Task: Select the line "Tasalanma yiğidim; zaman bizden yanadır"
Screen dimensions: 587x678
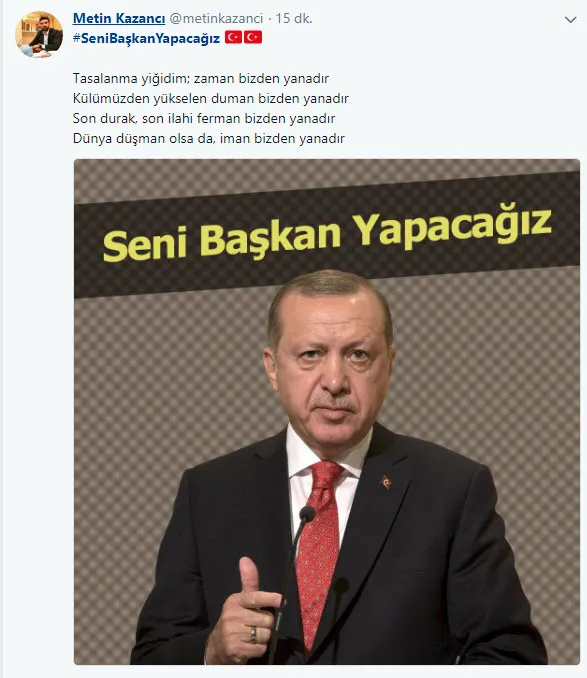Action: [201, 79]
